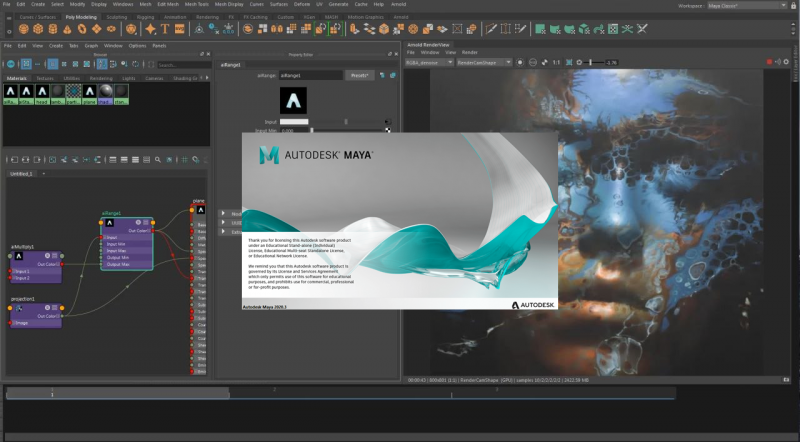Open the Render menu in Arnold RenderView

click(469, 52)
